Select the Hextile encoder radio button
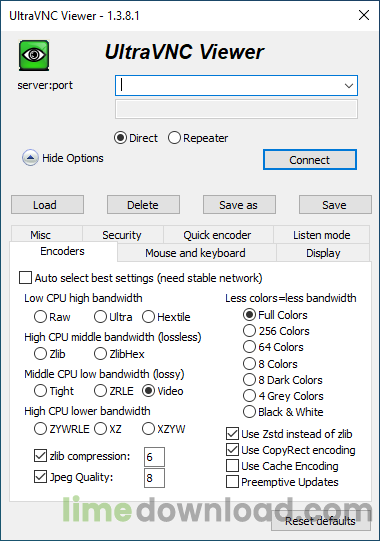This screenshot has height=541, width=380. click(x=148, y=317)
